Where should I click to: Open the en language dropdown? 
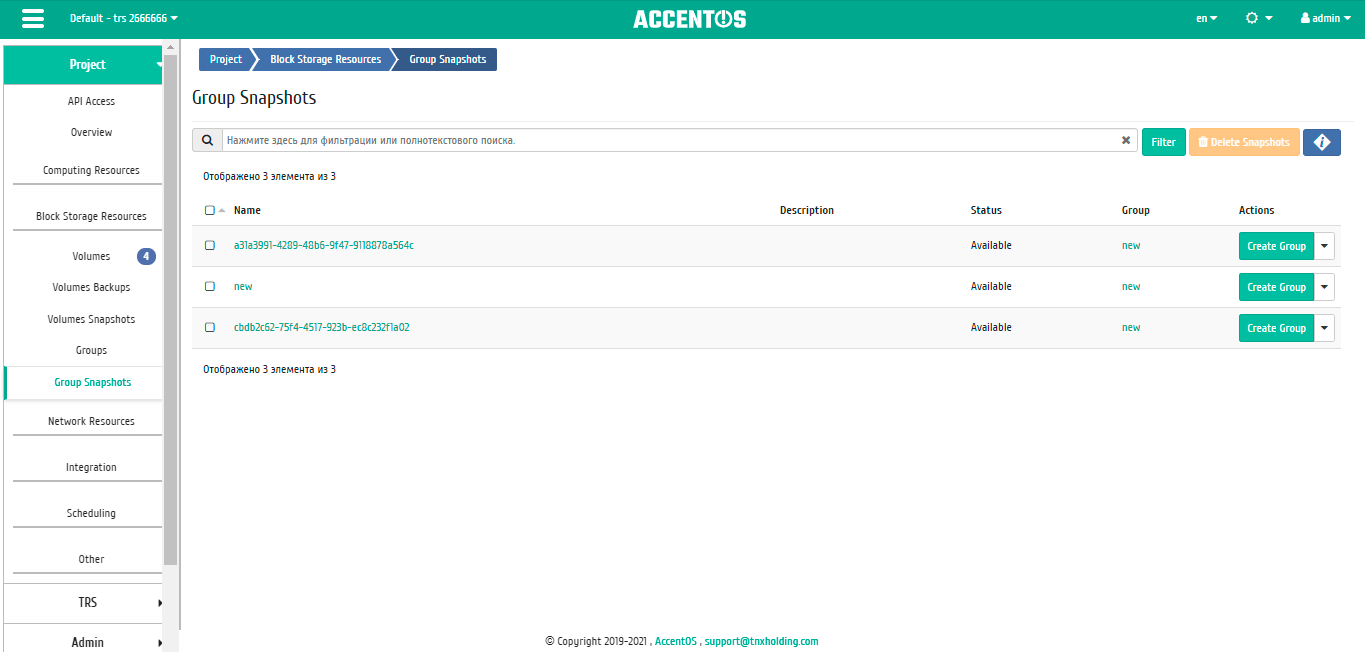[1207, 18]
